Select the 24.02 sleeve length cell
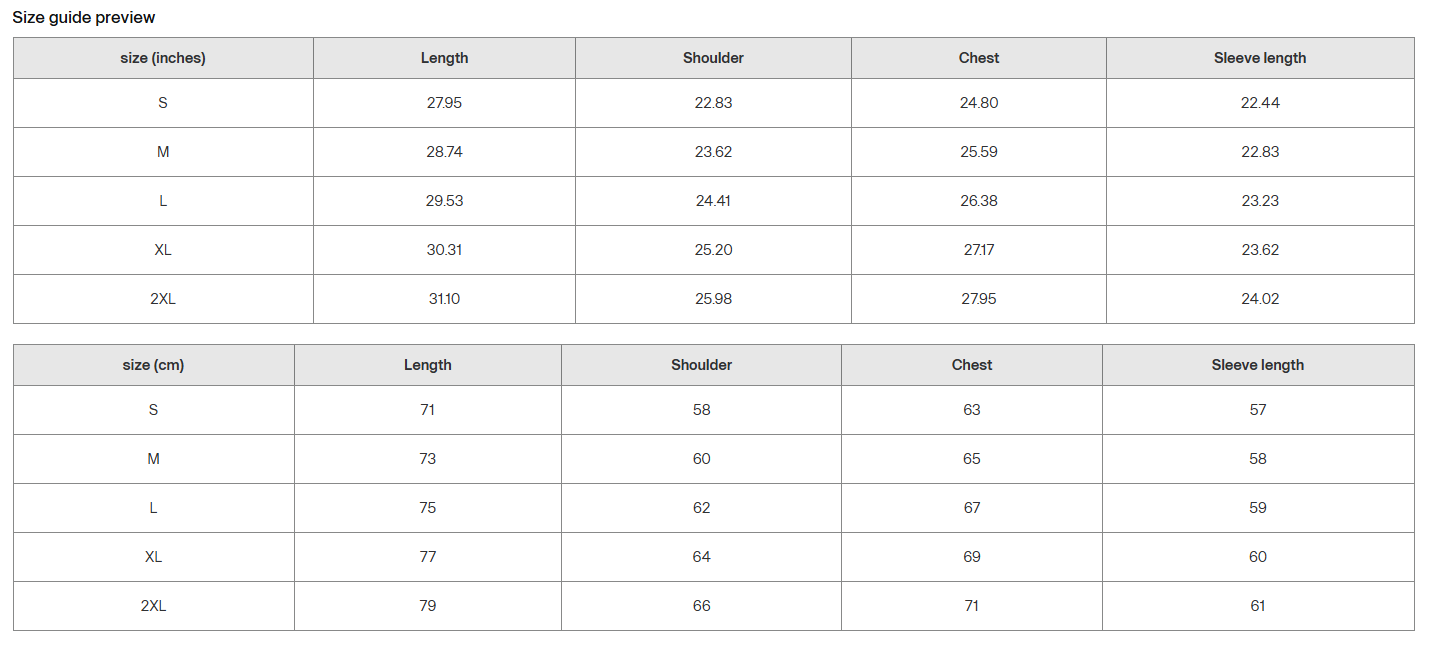This screenshot has height=652, width=1430. [x=1260, y=299]
